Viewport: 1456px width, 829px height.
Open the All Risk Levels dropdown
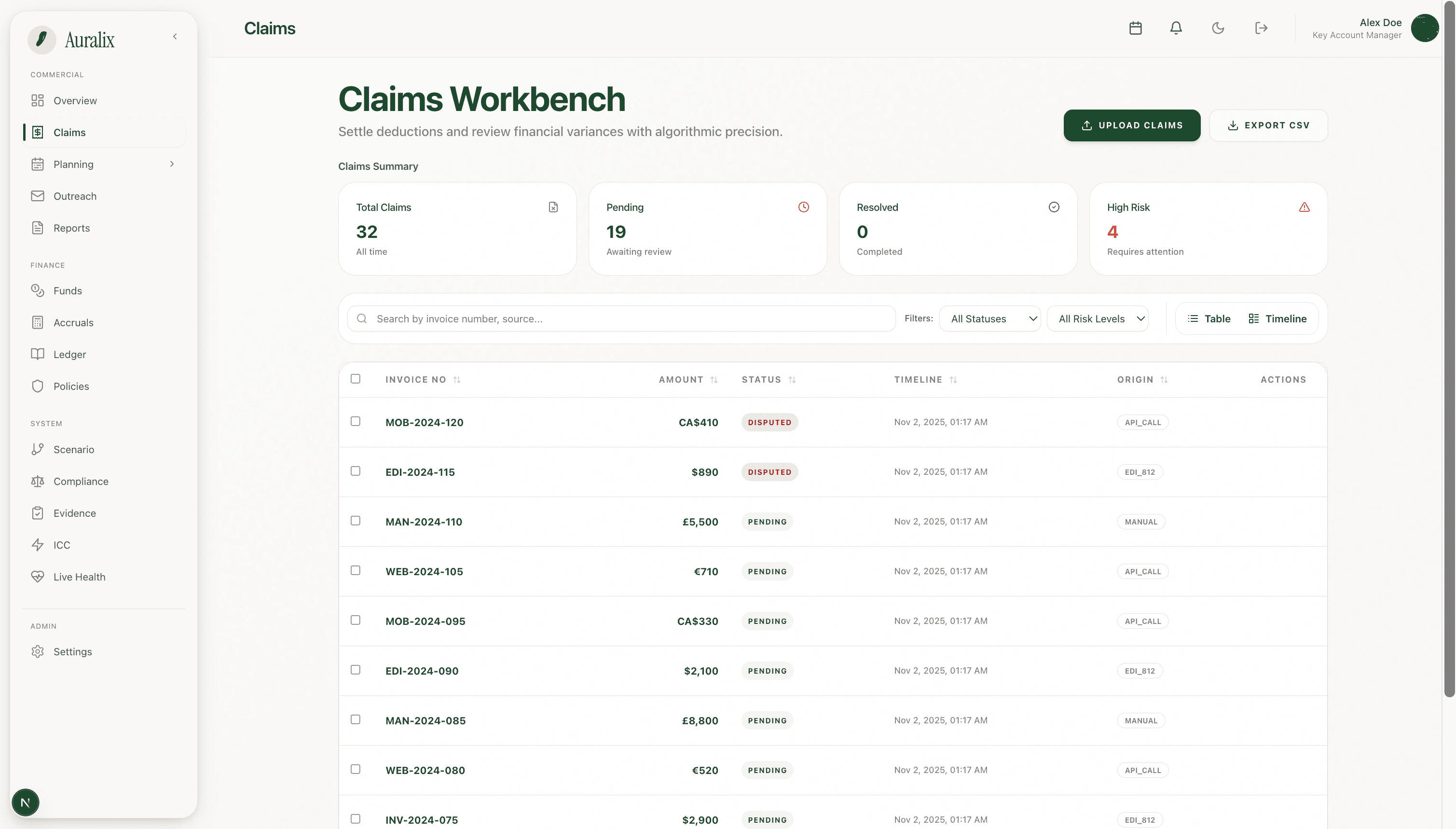[x=1098, y=318]
